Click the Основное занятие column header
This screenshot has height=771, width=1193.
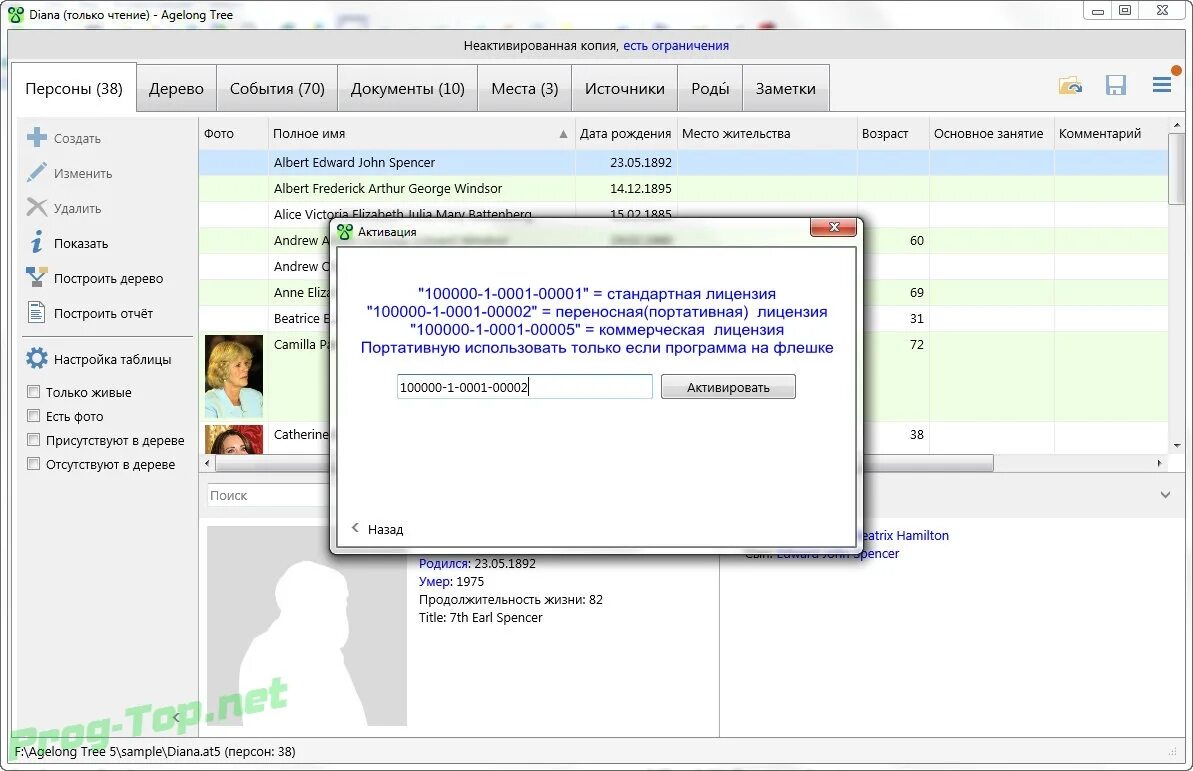[991, 133]
